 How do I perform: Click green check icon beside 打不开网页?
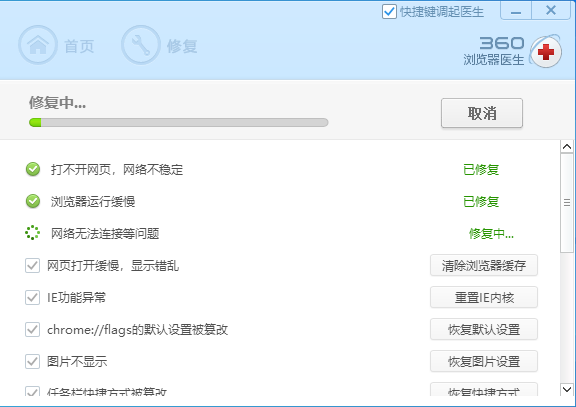33,169
